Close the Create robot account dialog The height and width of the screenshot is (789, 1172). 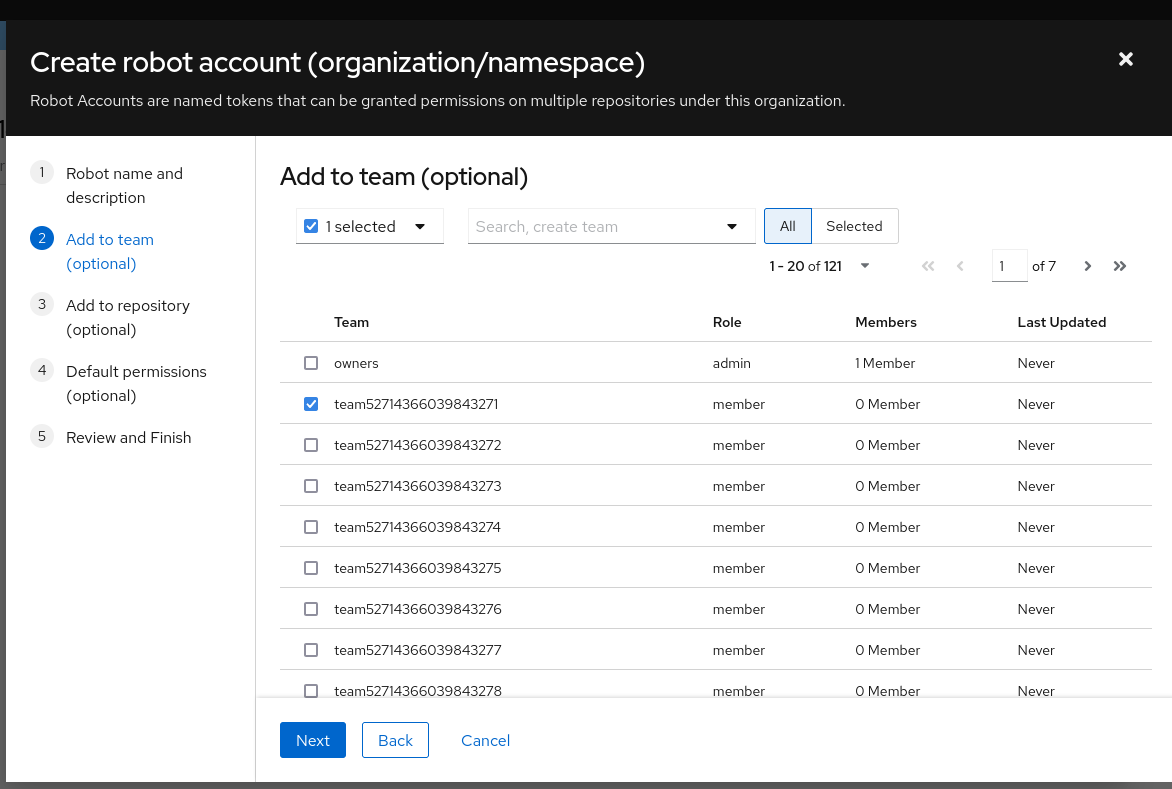click(x=1125, y=59)
